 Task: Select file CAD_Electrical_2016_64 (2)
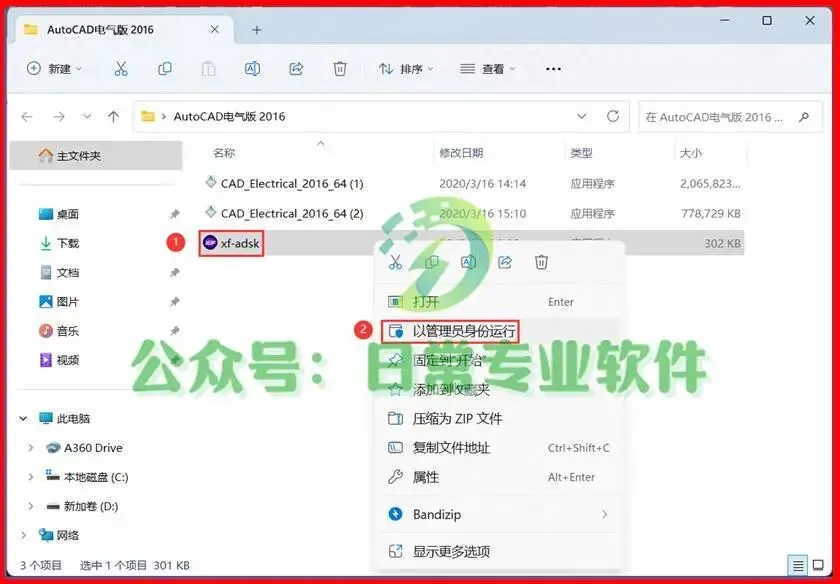pyautogui.click(x=292, y=213)
